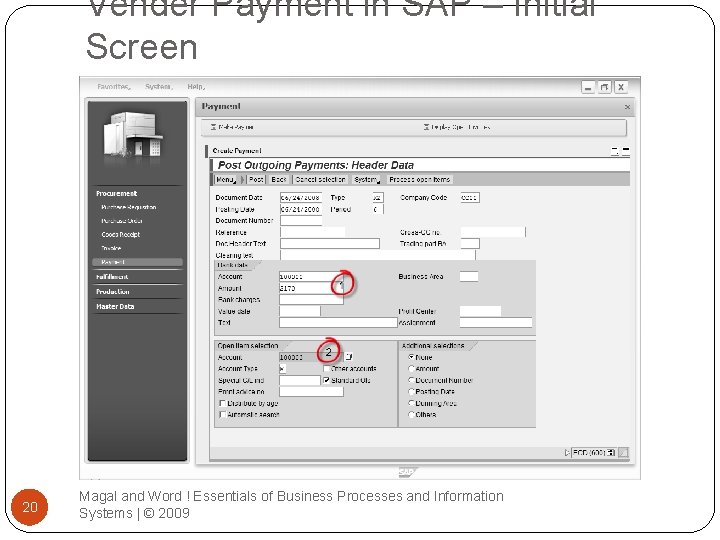Click the Posting Date field
The height and width of the screenshot is (540, 720).
pyautogui.click(x=300, y=209)
